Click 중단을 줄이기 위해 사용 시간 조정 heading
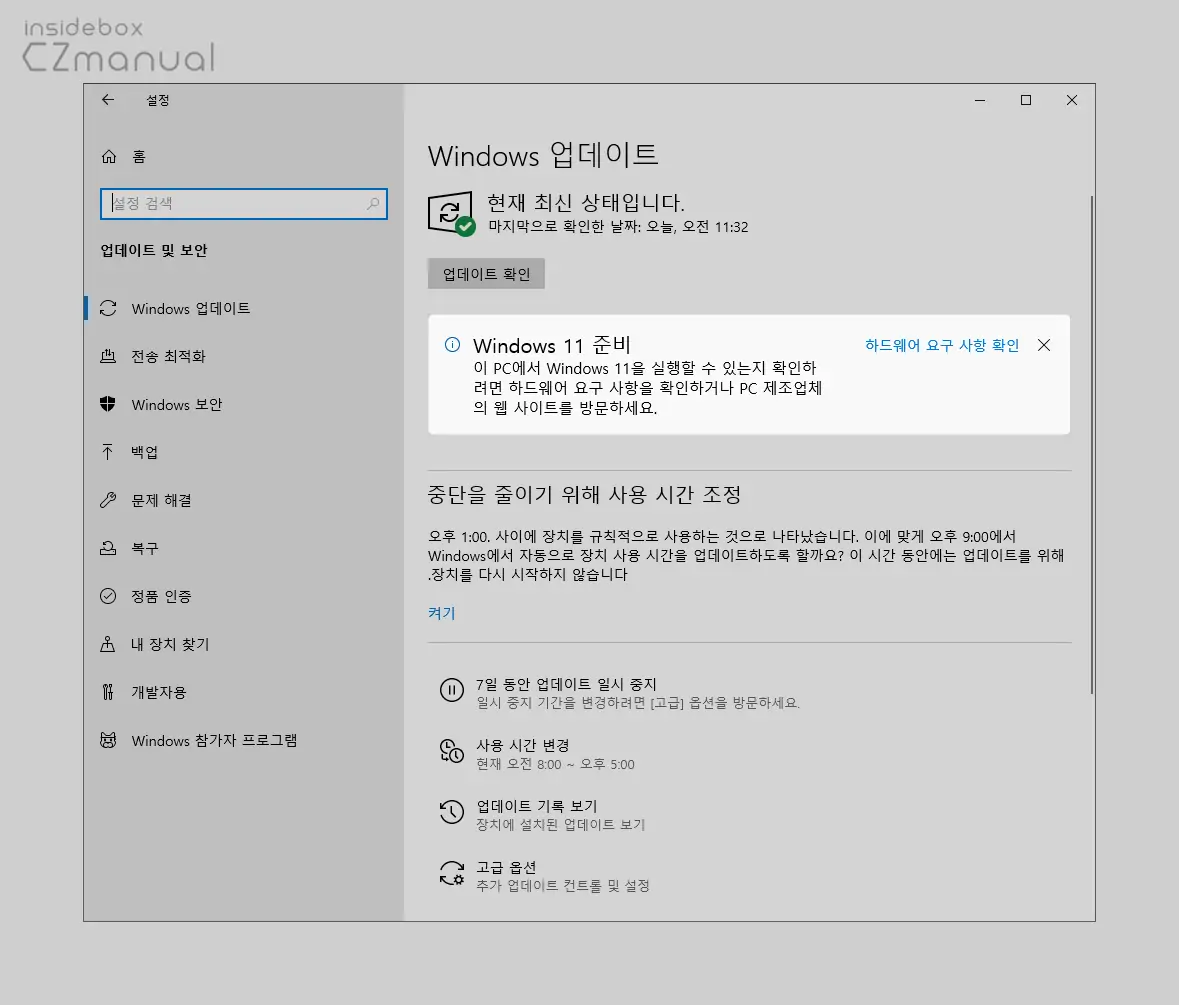 pyautogui.click(x=584, y=495)
